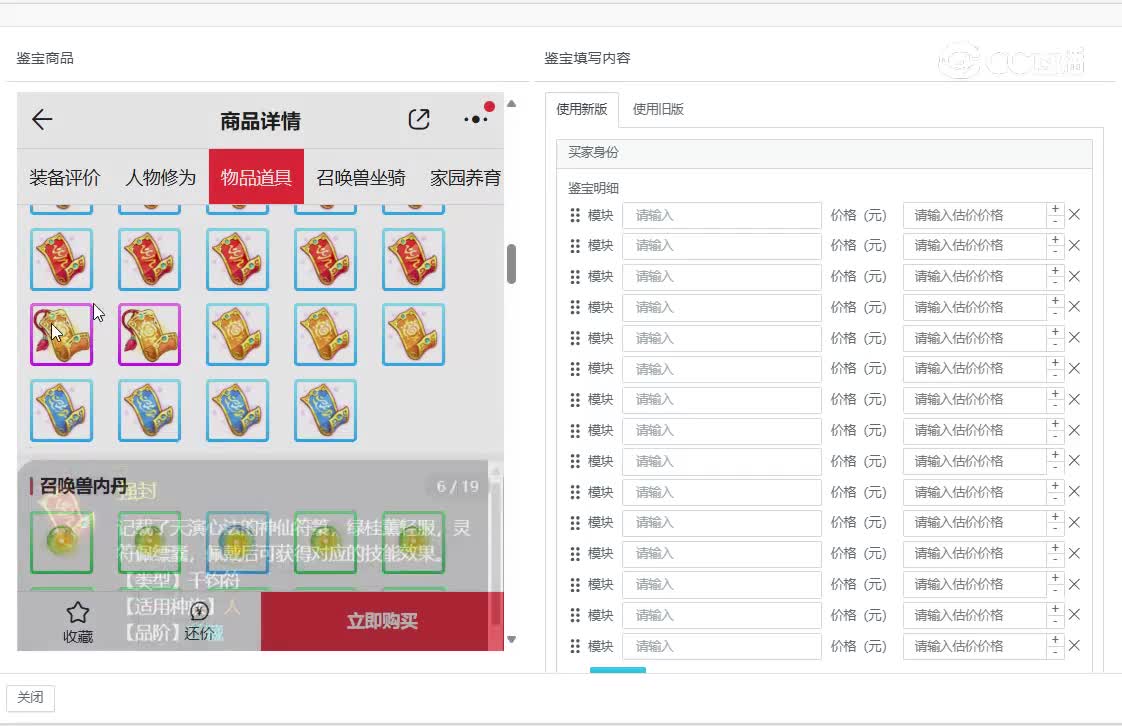Select the 使用新版 tab
1122x726 pixels.
pyautogui.click(x=582, y=109)
